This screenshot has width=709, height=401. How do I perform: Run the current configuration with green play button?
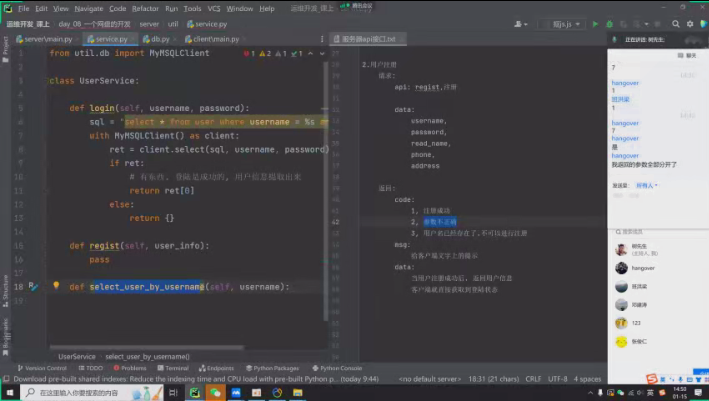[x=595, y=24]
